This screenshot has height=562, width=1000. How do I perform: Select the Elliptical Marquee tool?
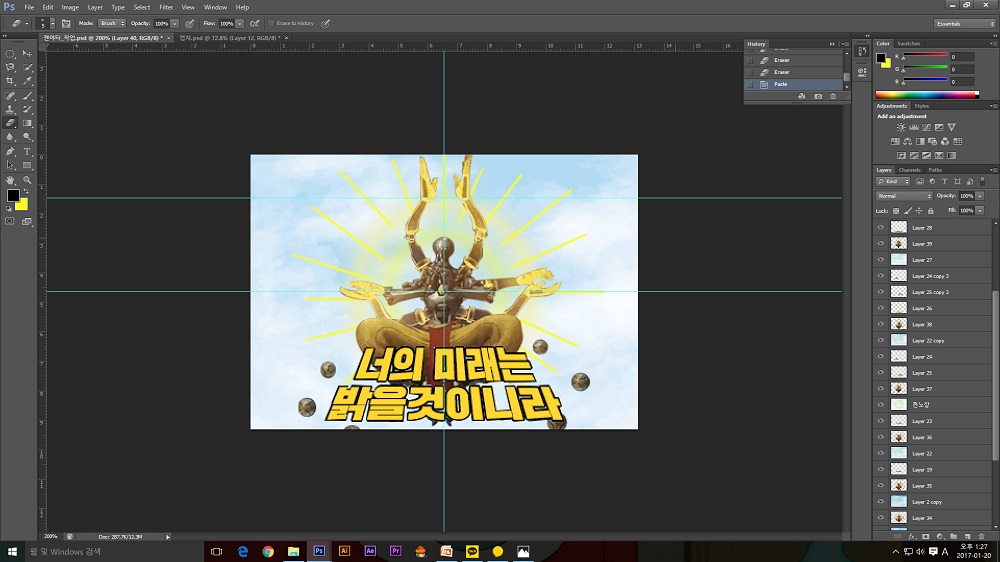coord(10,54)
